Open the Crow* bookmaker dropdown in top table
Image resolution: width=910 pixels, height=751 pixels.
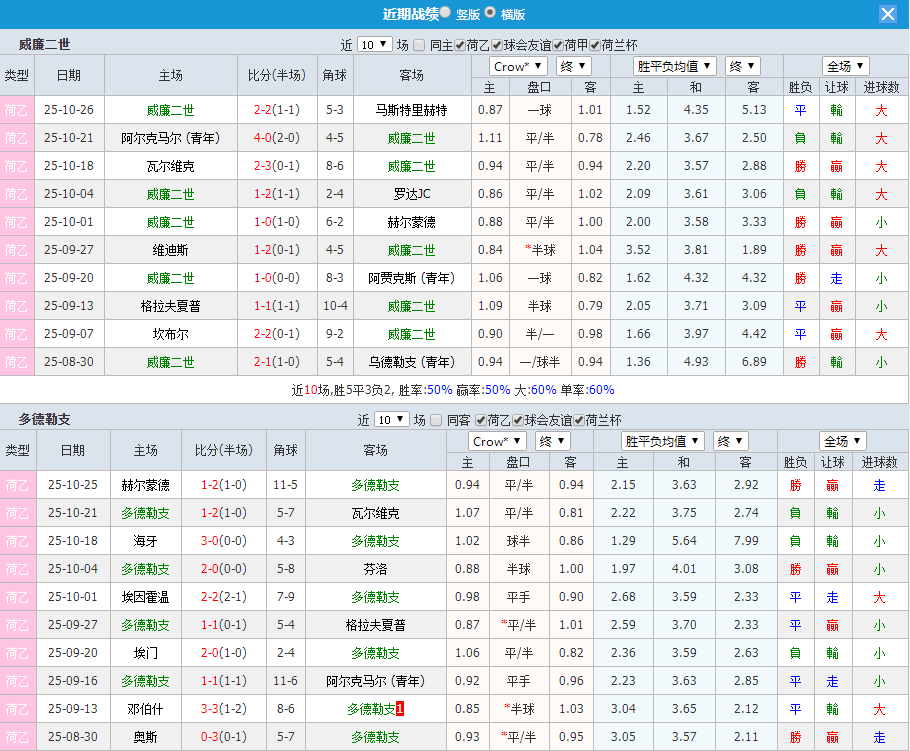coord(518,64)
